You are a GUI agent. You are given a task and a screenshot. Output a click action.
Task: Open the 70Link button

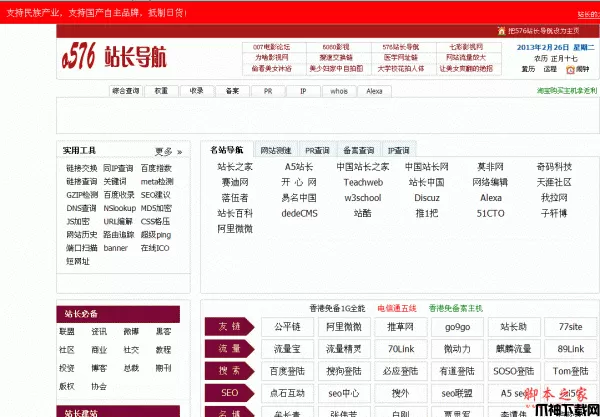coord(401,349)
